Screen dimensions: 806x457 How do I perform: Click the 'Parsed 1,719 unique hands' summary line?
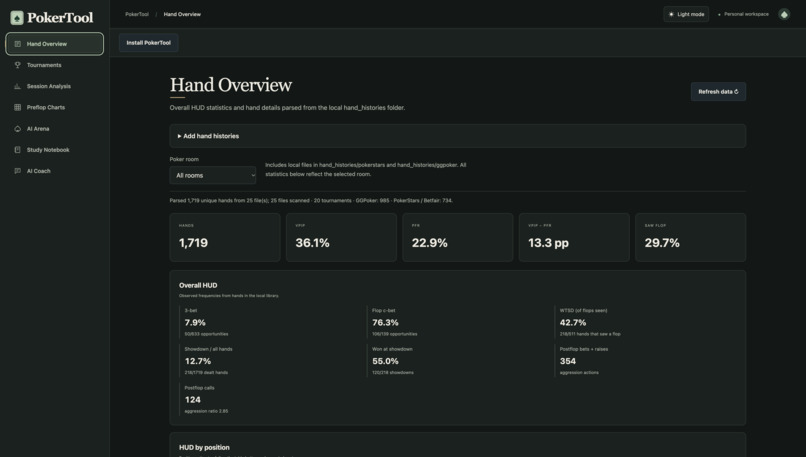tap(311, 200)
